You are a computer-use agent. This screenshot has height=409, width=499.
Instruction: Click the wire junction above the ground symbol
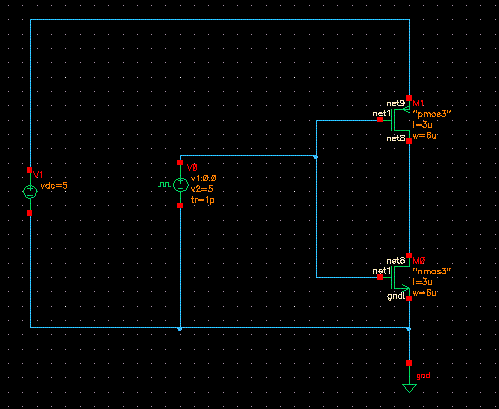[x=409, y=329]
